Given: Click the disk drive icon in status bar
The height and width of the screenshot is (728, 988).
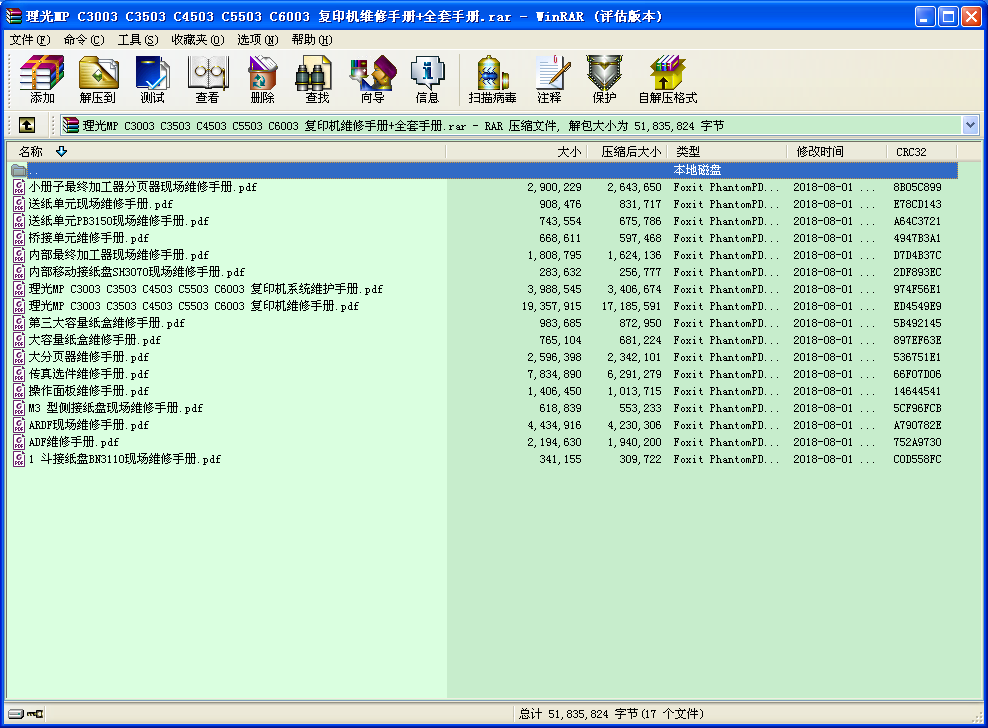Looking at the screenshot, I should [16, 714].
